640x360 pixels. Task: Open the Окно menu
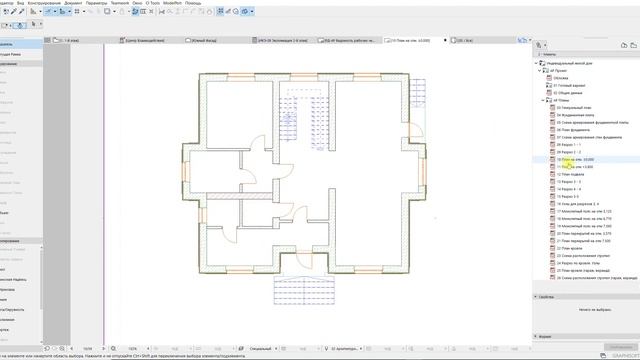tap(138, 3)
